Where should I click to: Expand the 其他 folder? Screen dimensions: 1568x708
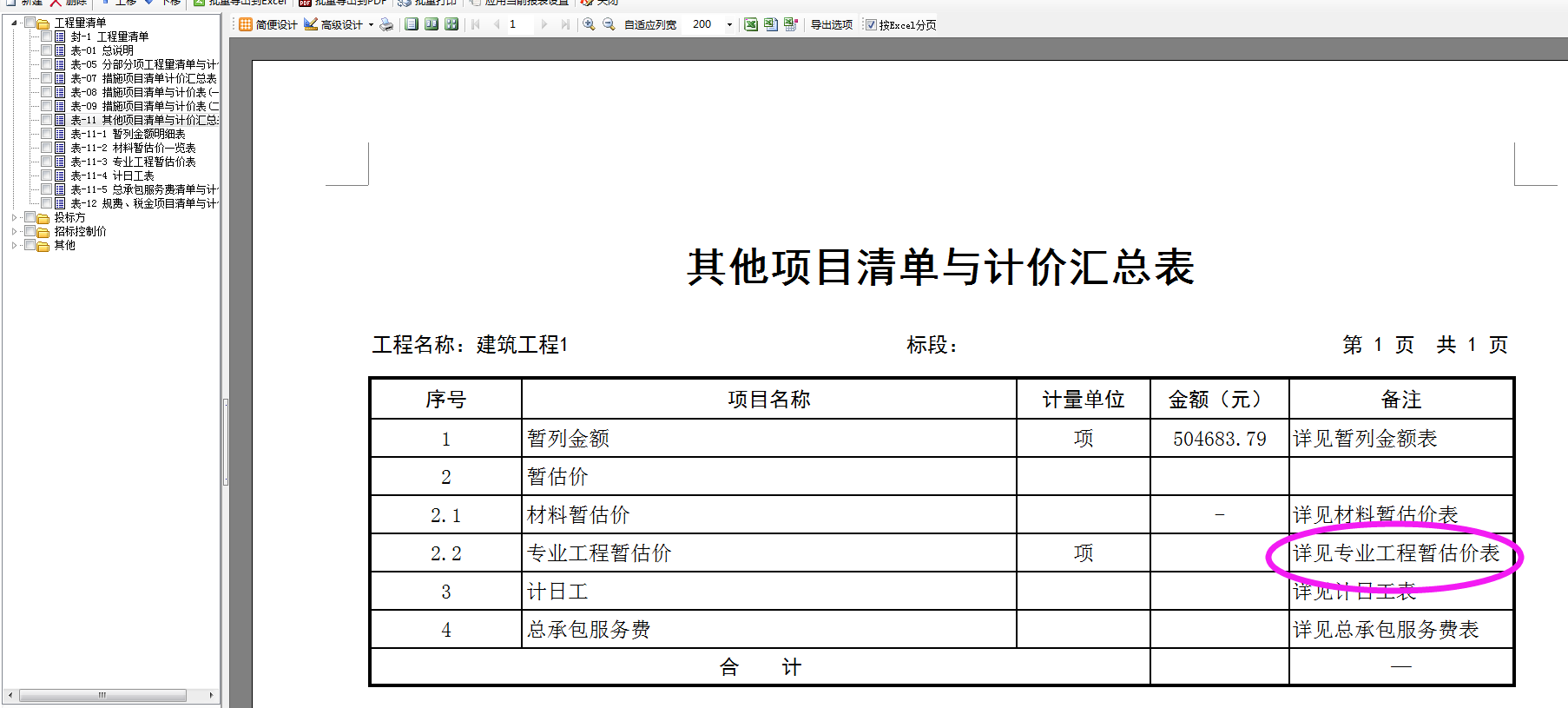[15, 245]
